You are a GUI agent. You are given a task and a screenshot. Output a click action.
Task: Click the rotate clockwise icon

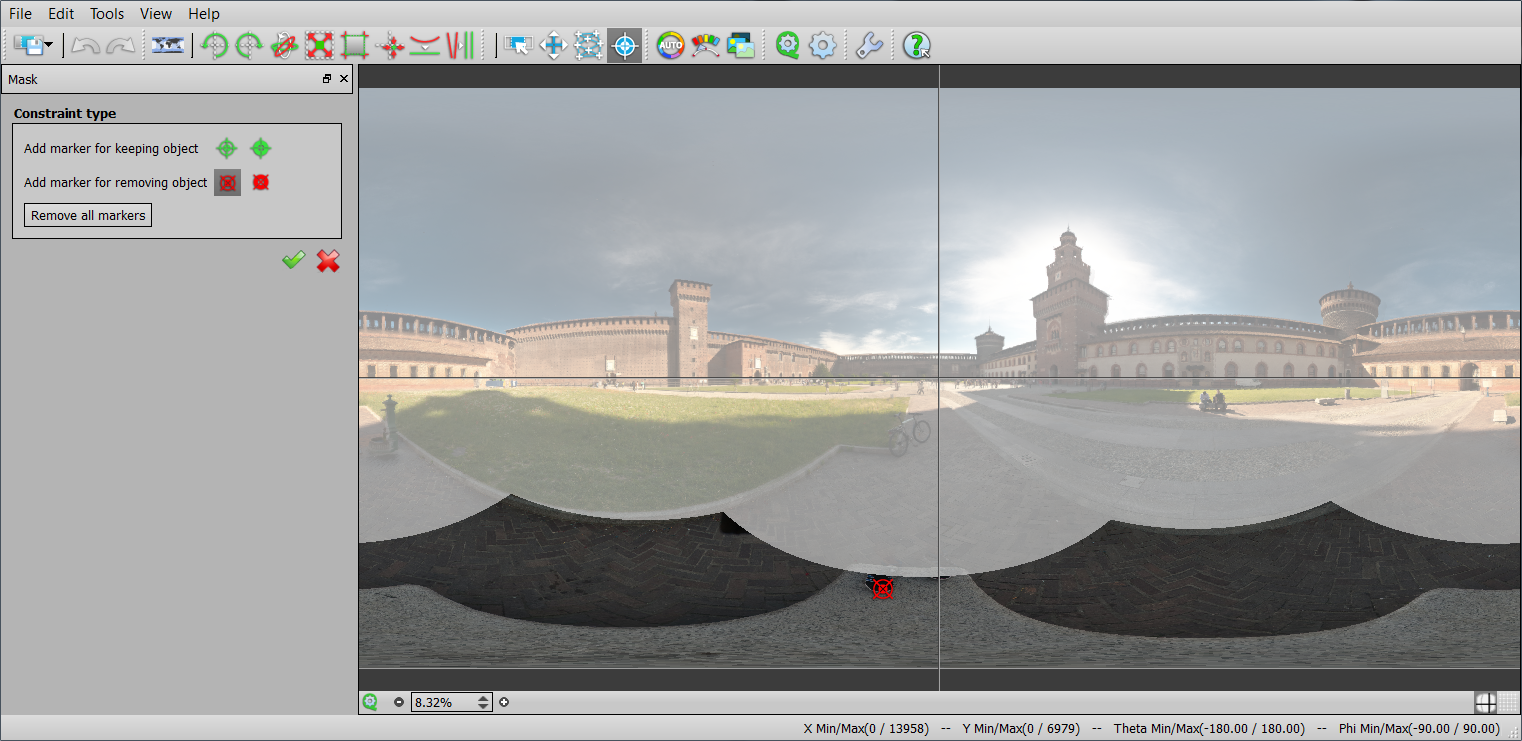click(249, 45)
